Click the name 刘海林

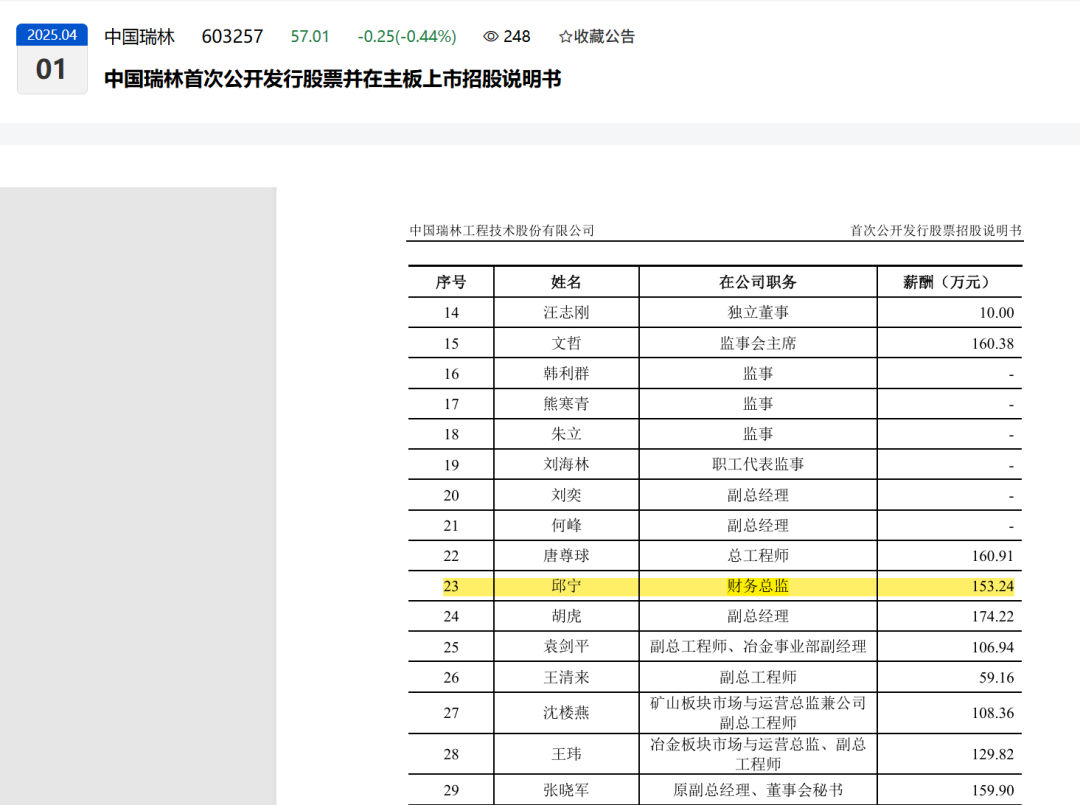[x=566, y=464]
